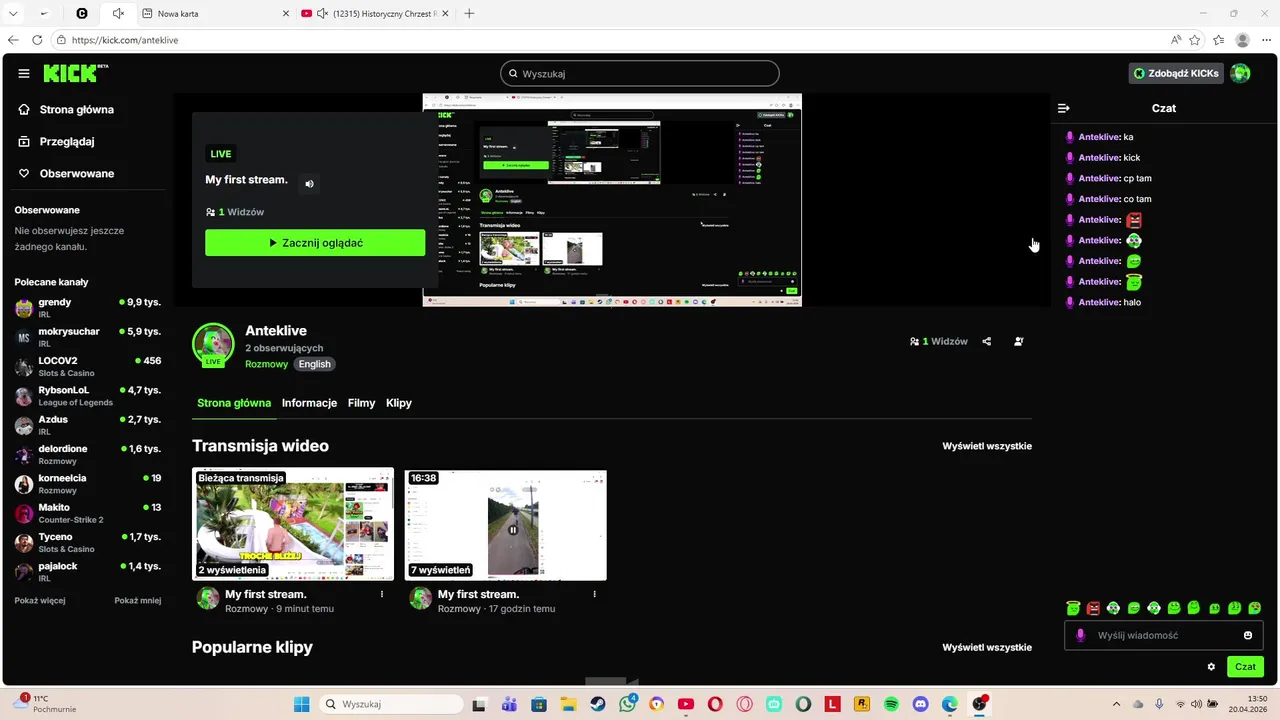
Task: Open Spotify from the taskbar
Action: [892, 704]
